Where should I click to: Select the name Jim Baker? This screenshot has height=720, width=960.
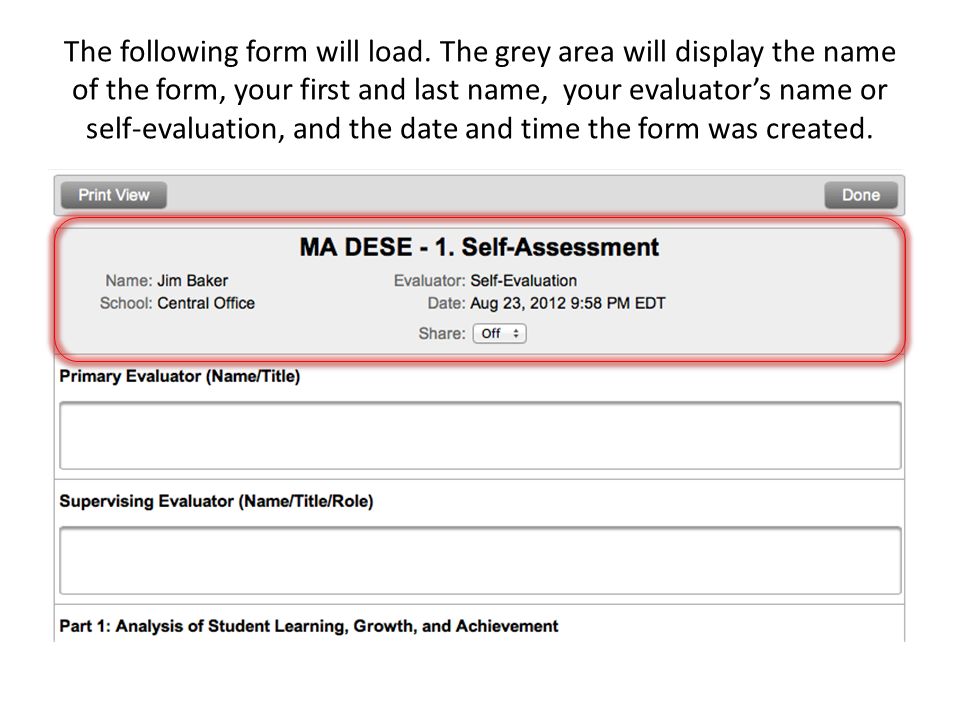point(192,281)
